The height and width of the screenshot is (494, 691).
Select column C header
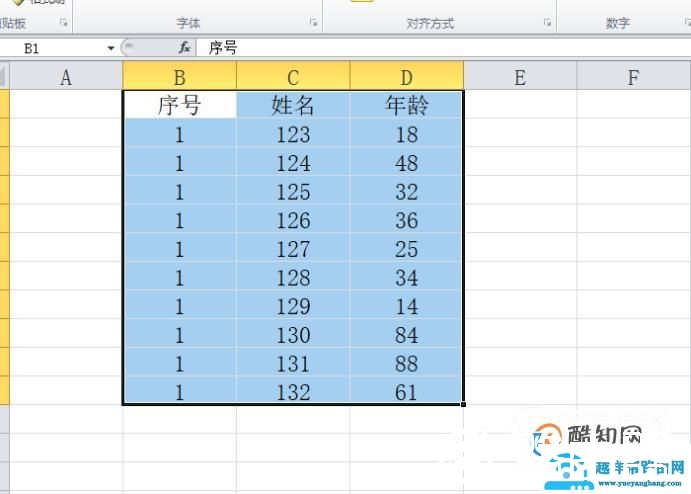click(x=293, y=76)
